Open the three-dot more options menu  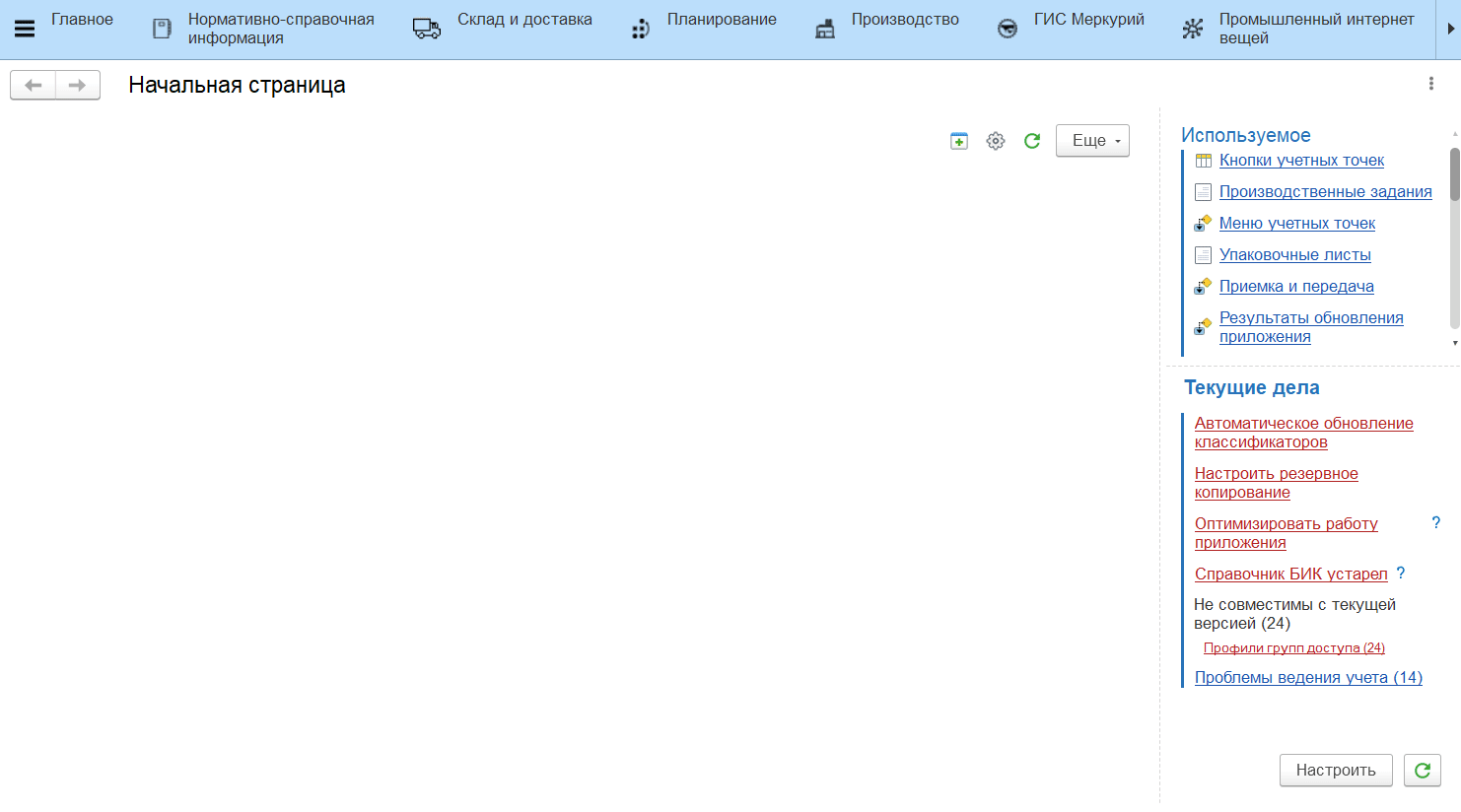pyautogui.click(x=1431, y=84)
